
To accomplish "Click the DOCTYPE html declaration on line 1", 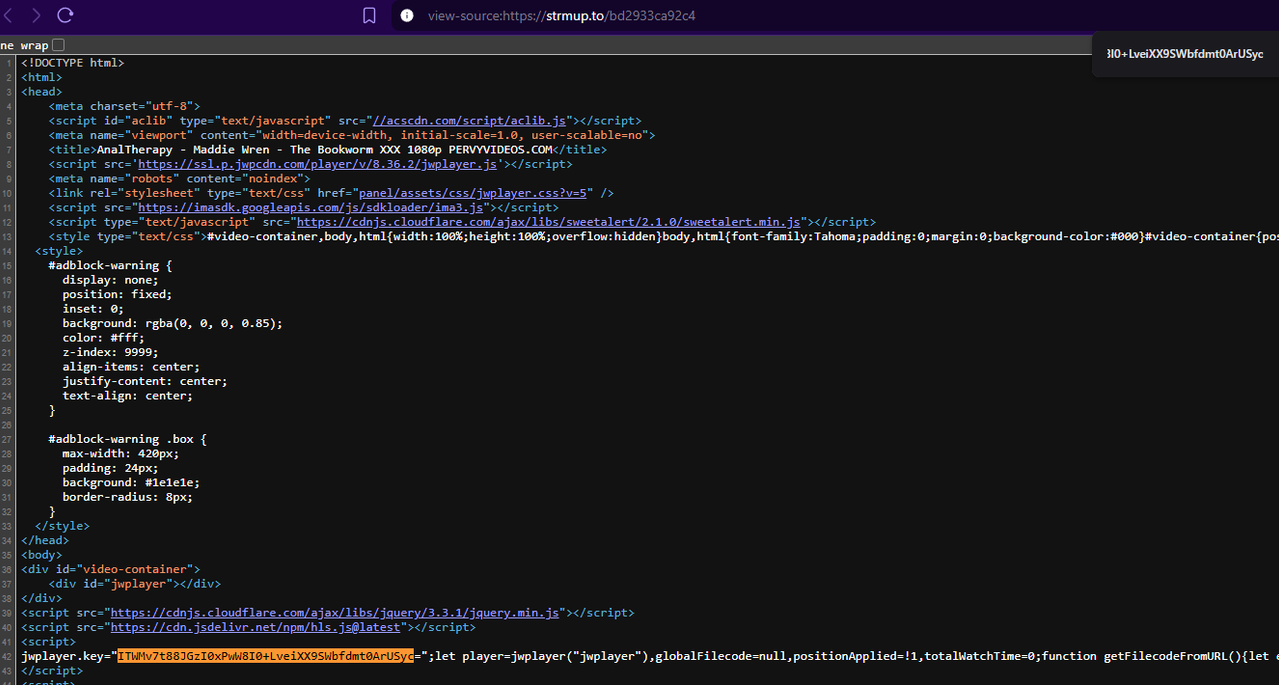I will [x=72, y=63].
